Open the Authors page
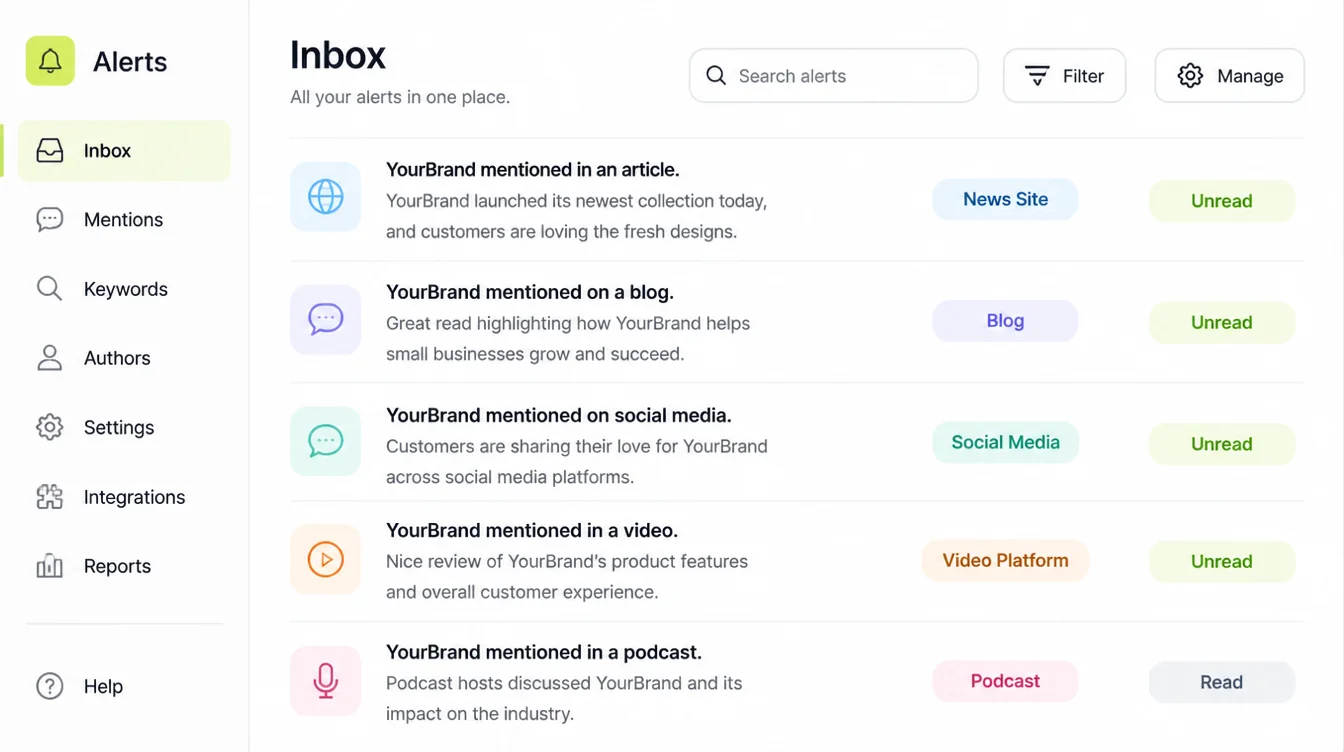Screen dimensions: 1344x752 click(124, 358)
